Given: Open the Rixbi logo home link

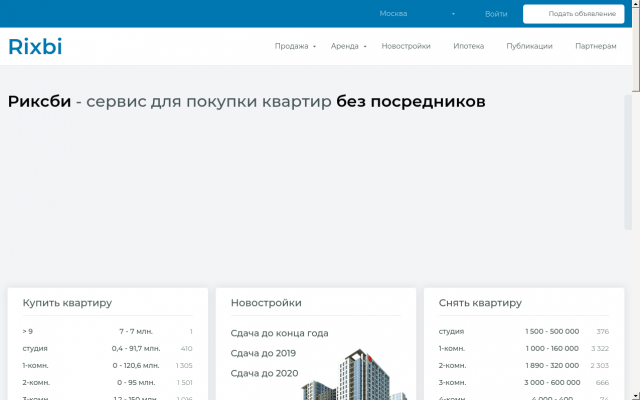Looking at the screenshot, I should tap(35, 46).
